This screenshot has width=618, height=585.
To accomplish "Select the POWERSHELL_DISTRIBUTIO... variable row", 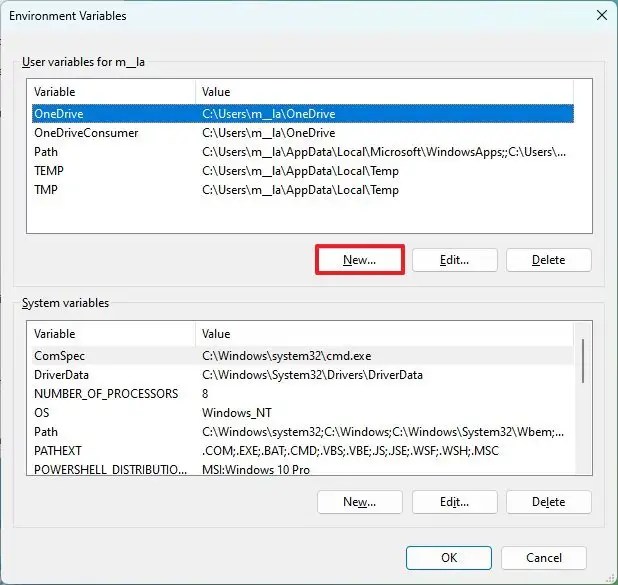I will coord(303,469).
